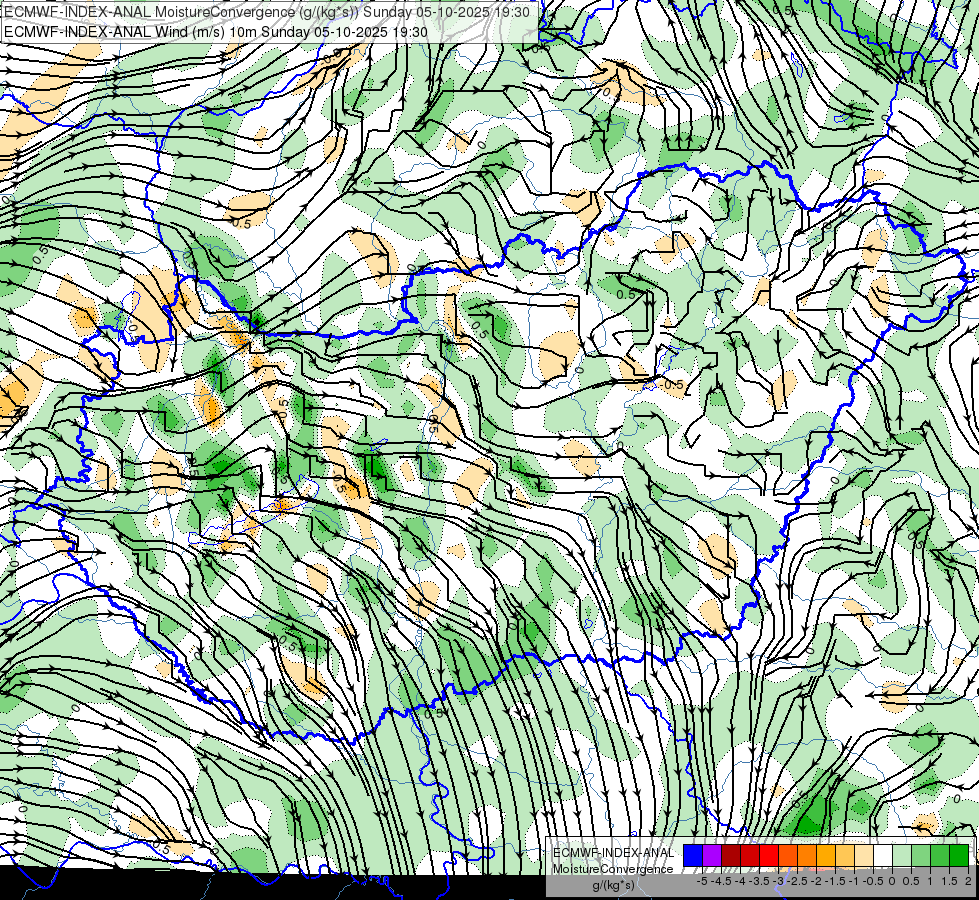Click legend swatch between -2 and -1.5
This screenshot has height=900, width=979.
(x=826, y=856)
